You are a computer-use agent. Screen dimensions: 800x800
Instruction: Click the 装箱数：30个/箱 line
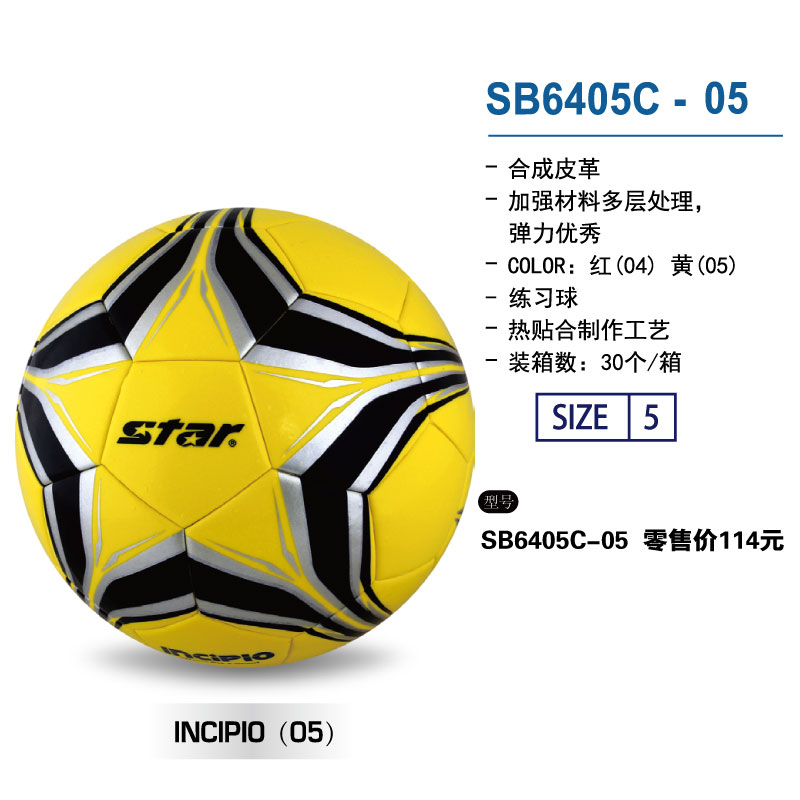coord(584,362)
